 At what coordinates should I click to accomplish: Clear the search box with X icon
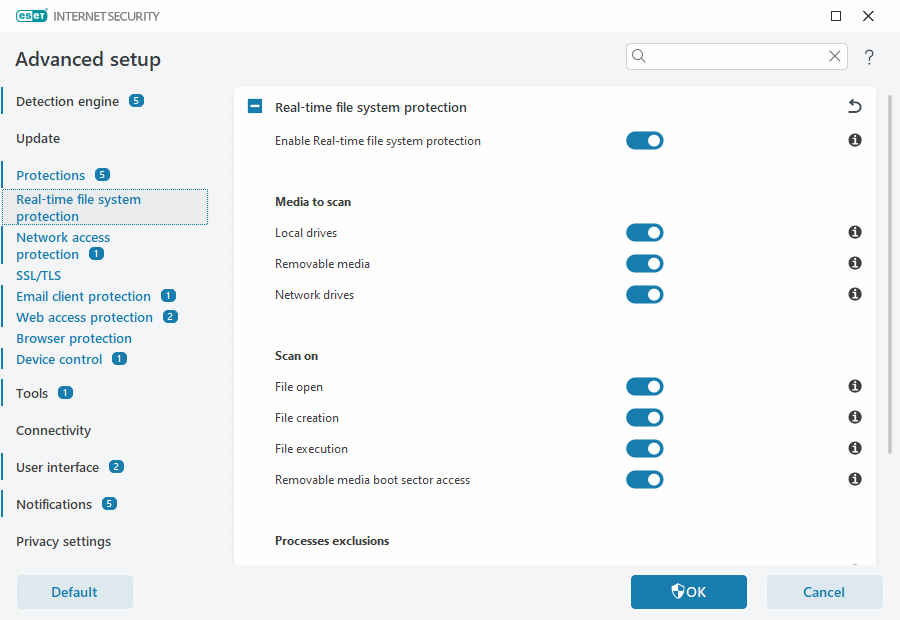835,56
